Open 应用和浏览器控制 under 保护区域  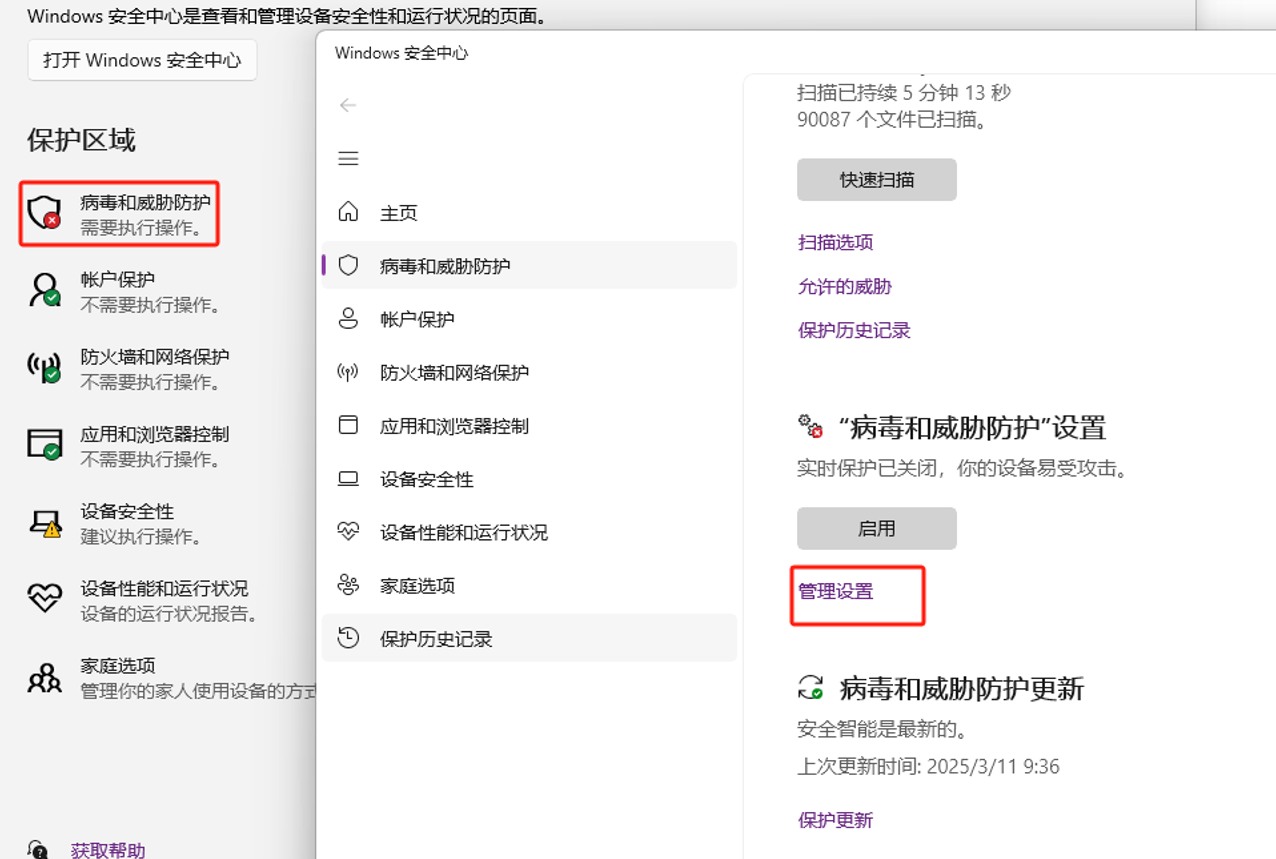pos(154,434)
